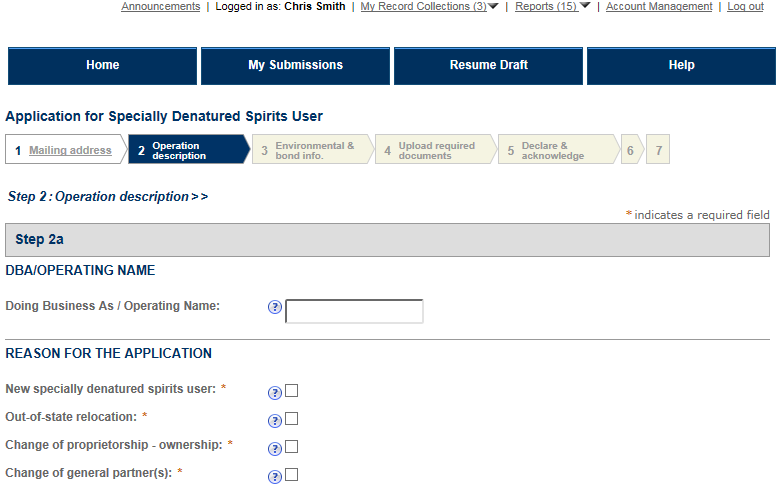
Task: Focus the Doing Business As text field
Action: coord(354,311)
